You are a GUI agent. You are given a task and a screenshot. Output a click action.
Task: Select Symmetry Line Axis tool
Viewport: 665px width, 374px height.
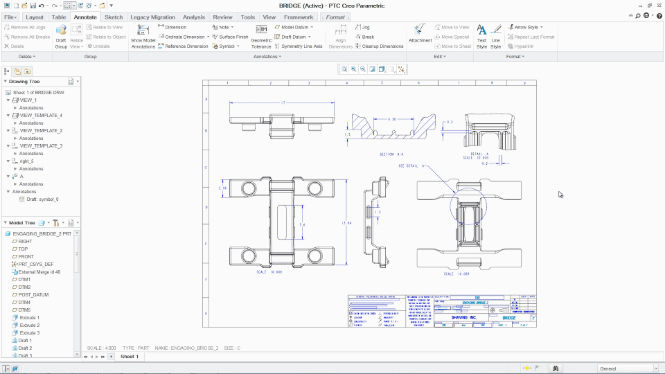[x=298, y=46]
